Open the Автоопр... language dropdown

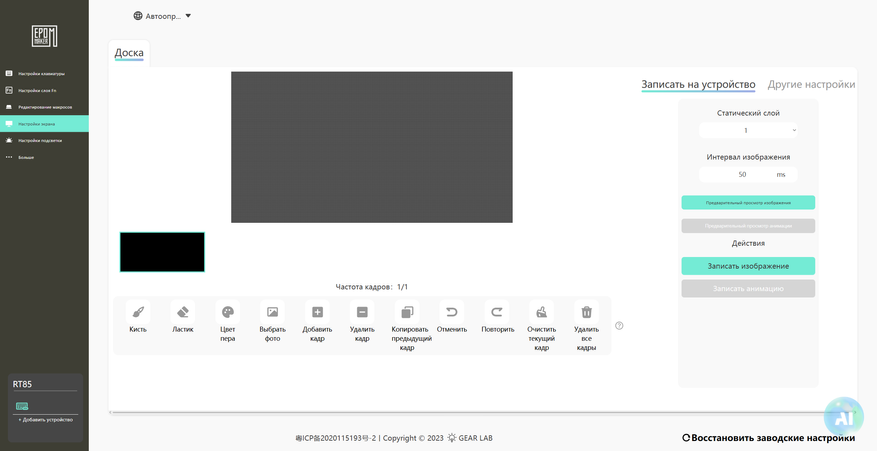(162, 16)
